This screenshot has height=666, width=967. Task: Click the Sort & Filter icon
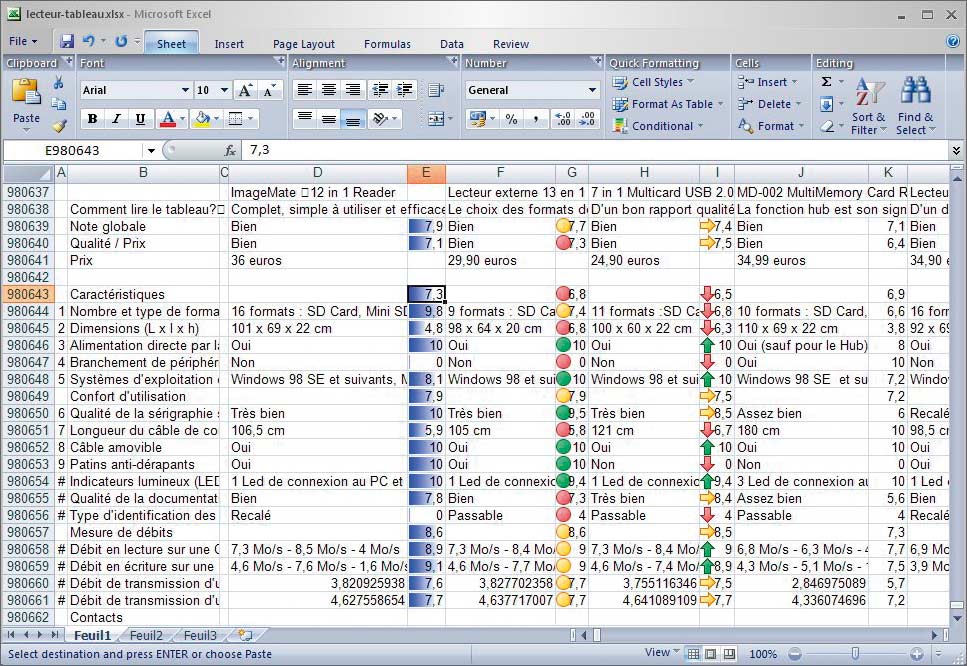[x=869, y=93]
